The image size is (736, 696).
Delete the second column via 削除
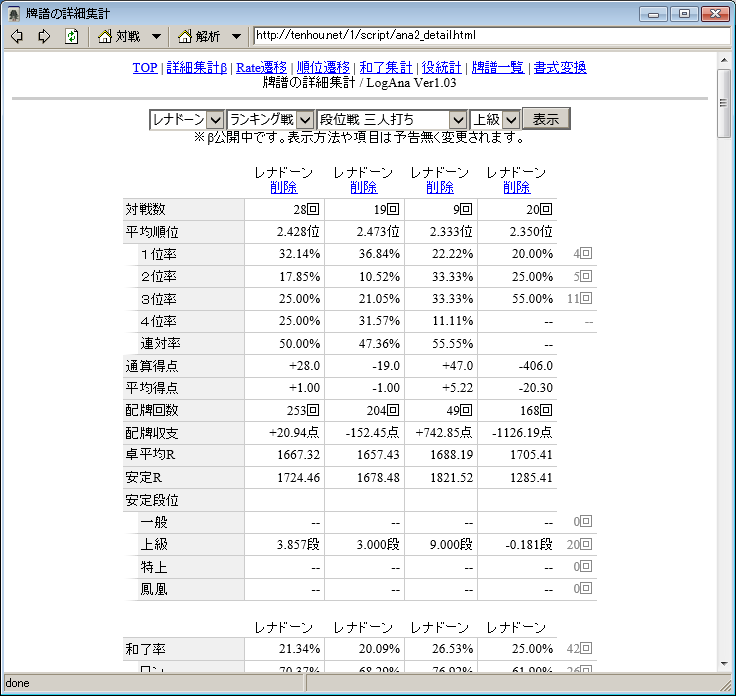[364, 188]
